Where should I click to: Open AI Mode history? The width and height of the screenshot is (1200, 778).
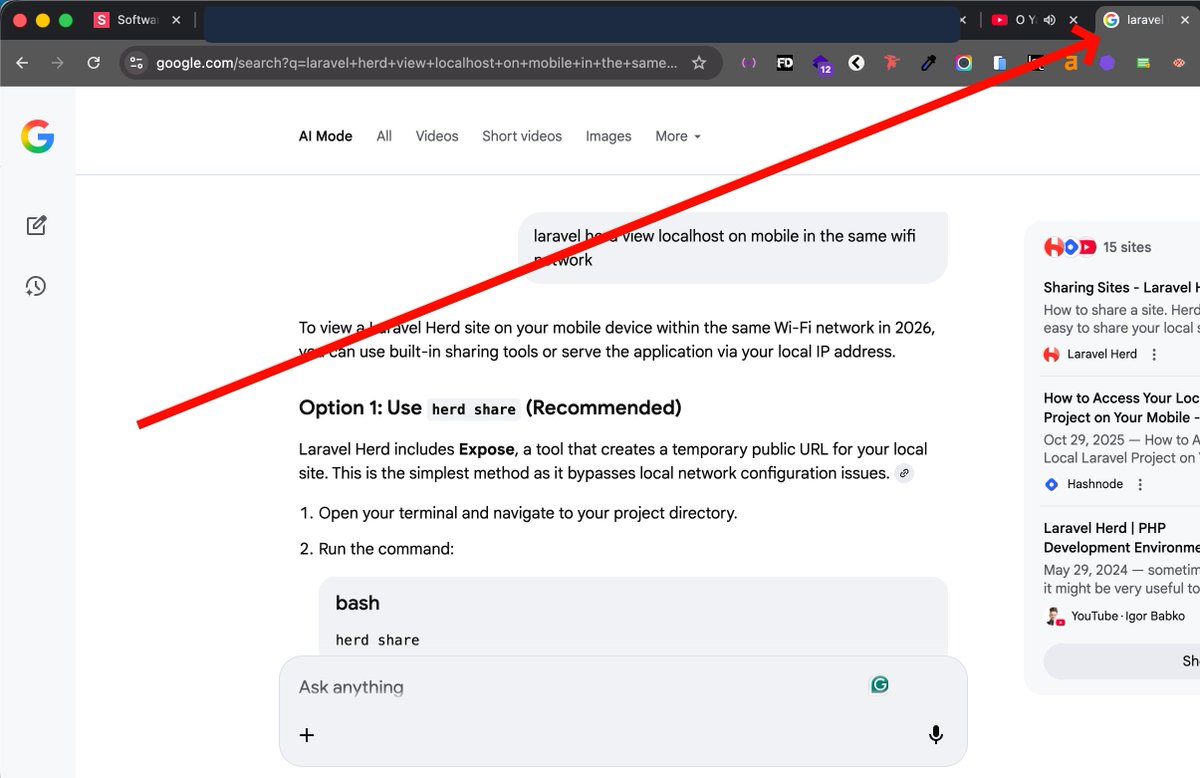(36, 287)
